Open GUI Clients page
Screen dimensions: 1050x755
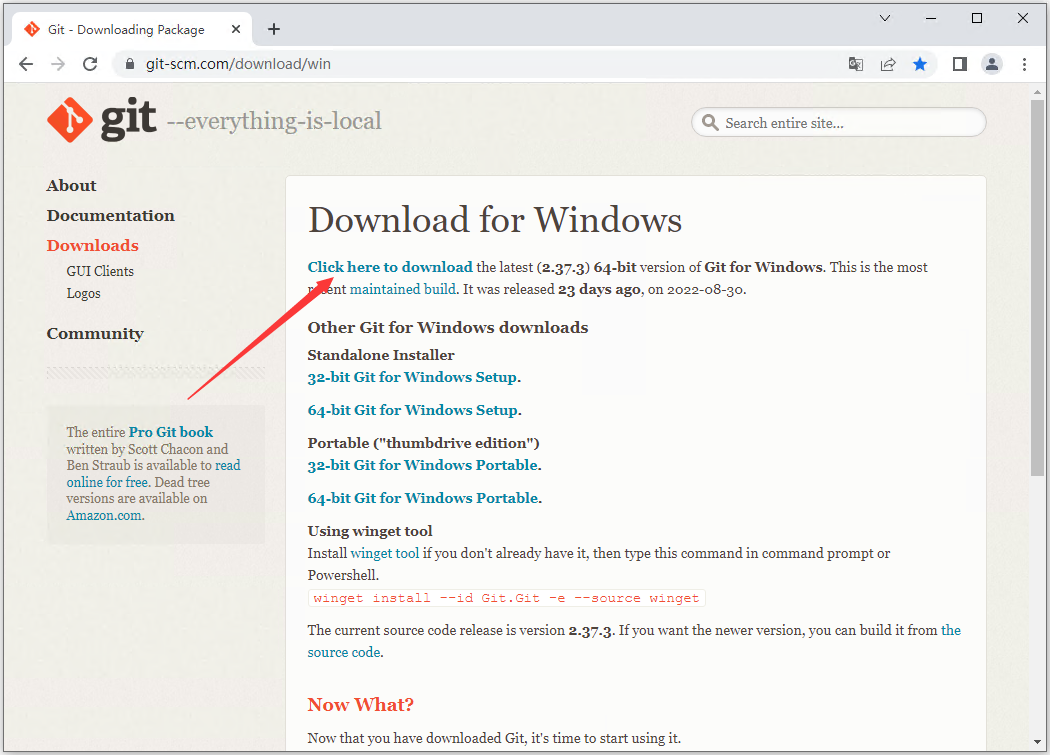pyautogui.click(x=100, y=271)
